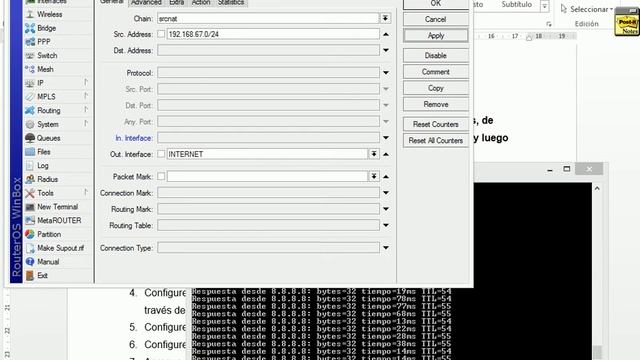
Task: Click the Make Supout.rif icon
Action: point(30,248)
